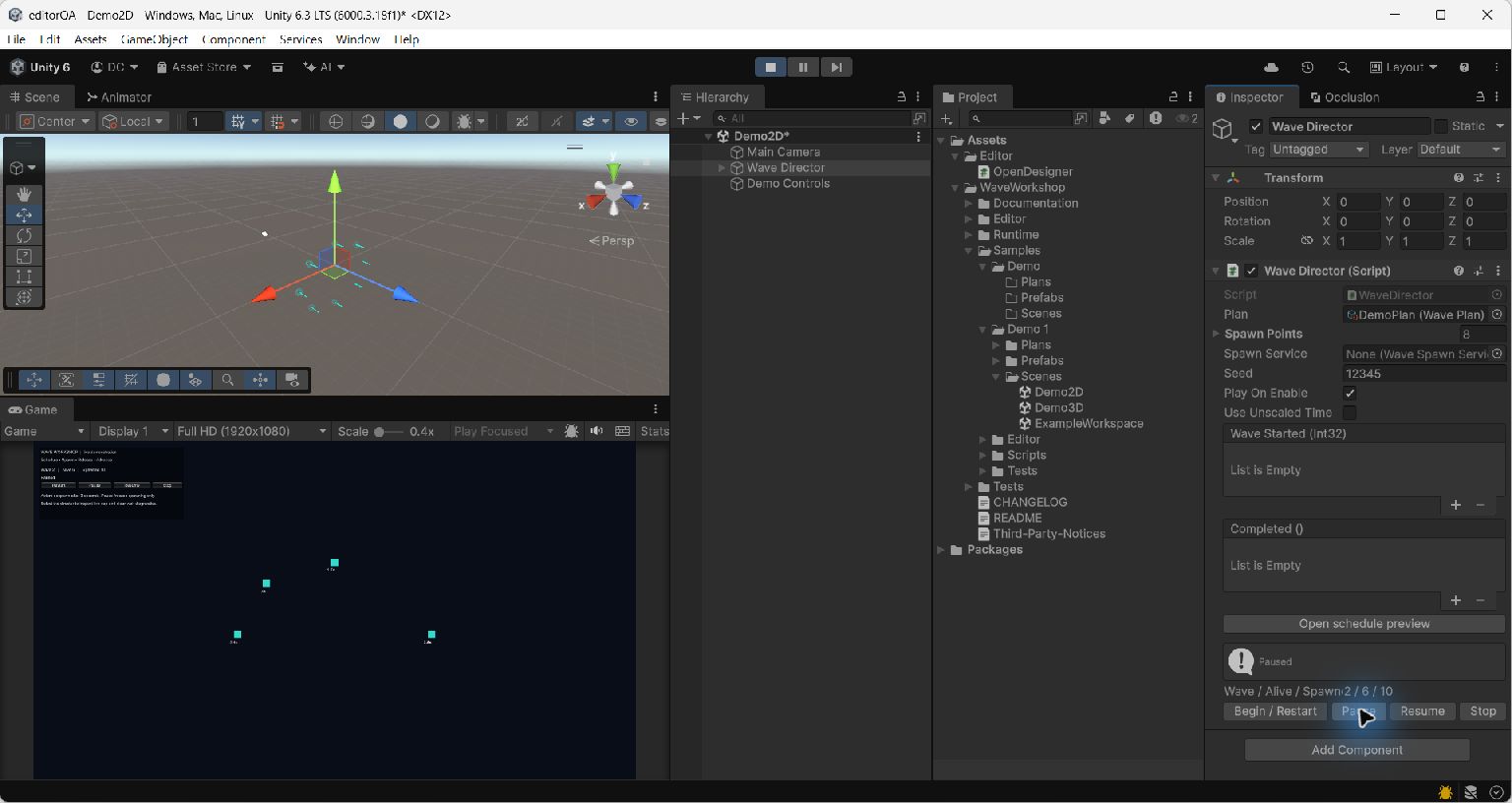Toggle the Inspector lock icon
The height and width of the screenshot is (803, 1512).
[x=1480, y=96]
